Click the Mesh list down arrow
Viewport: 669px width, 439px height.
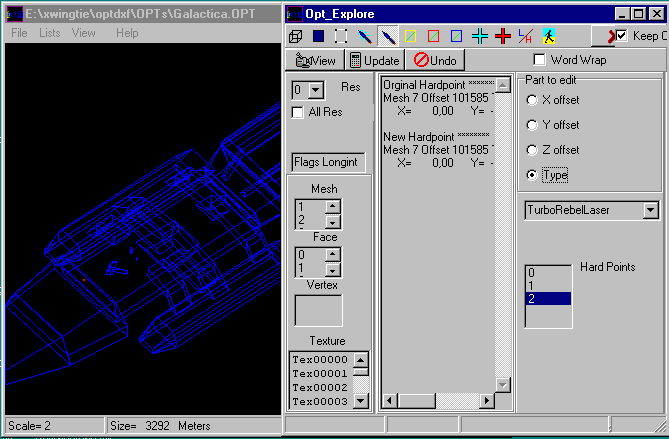[332, 222]
